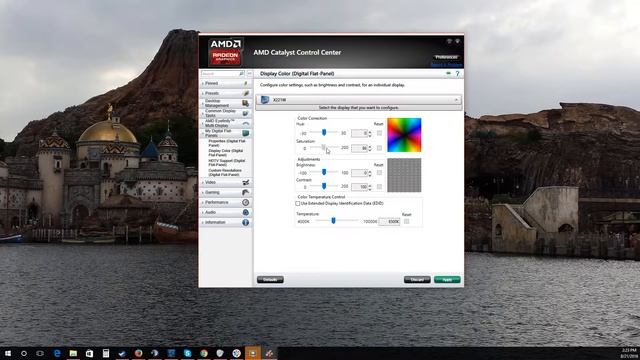Tick the Contrast Reset checkbox
Viewport: 640px width, 360px height.
tap(379, 187)
